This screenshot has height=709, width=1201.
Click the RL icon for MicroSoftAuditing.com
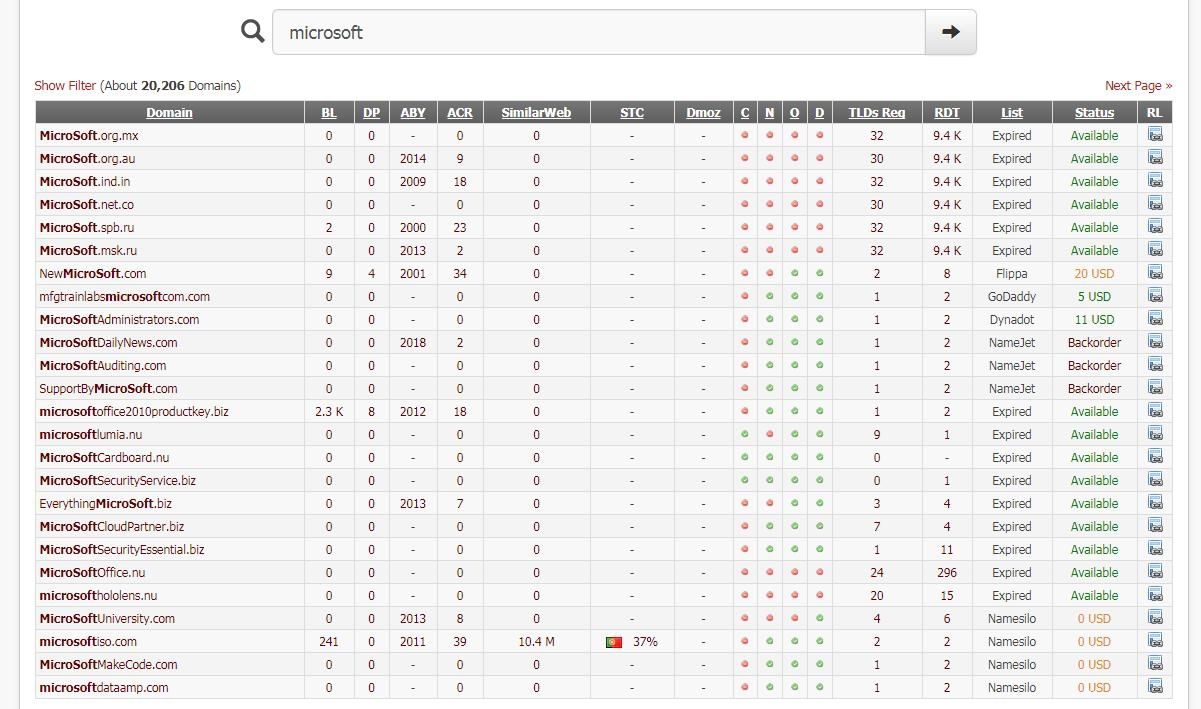click(1155, 365)
